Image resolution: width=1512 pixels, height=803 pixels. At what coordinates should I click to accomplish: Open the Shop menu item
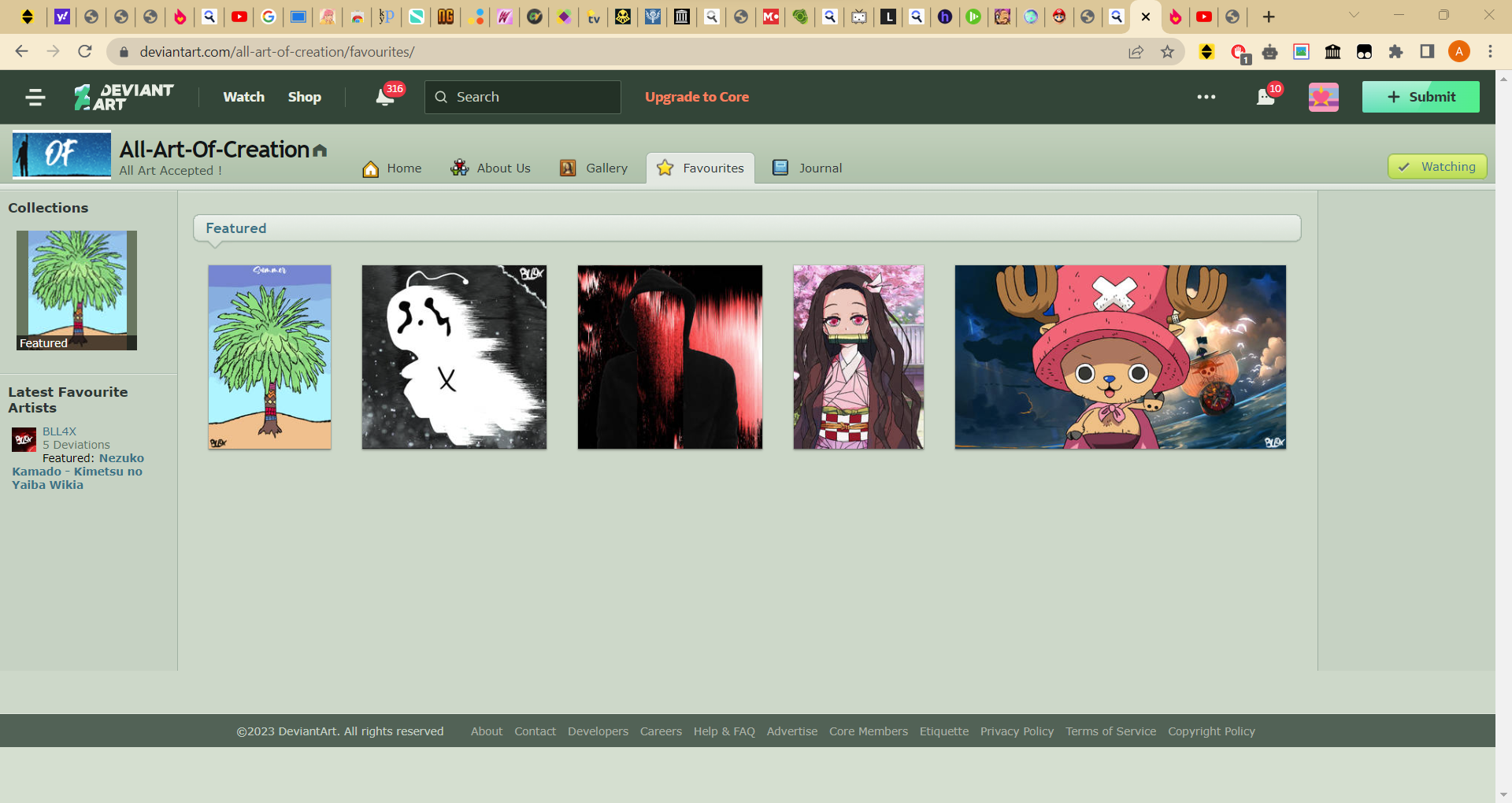(x=304, y=97)
